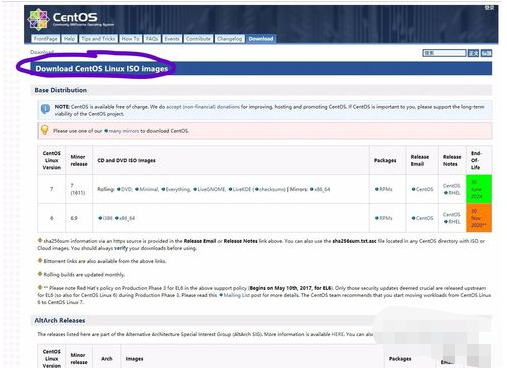Open the x86_64 link for CentOS 6.9

click(125, 218)
